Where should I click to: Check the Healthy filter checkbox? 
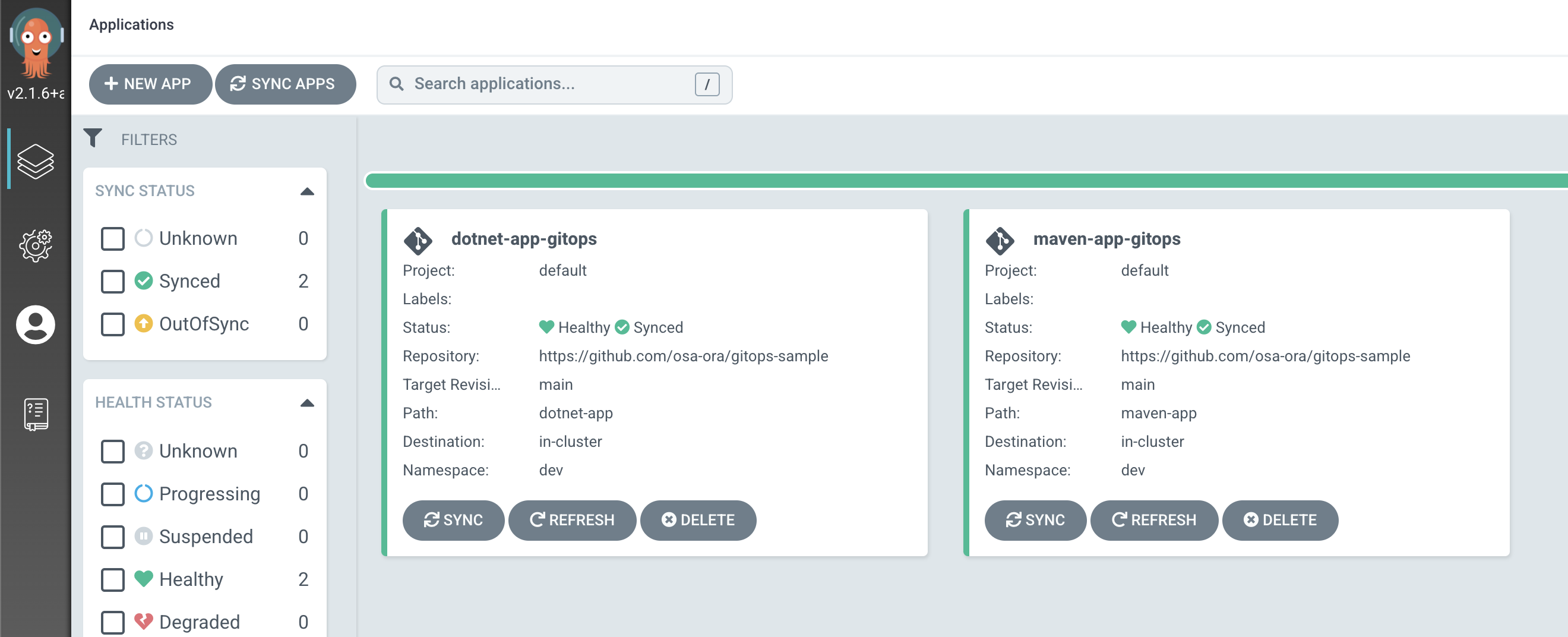(113, 580)
